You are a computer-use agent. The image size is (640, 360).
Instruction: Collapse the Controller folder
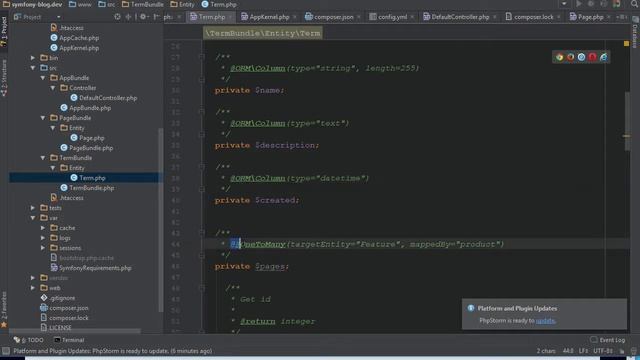(x=53, y=88)
